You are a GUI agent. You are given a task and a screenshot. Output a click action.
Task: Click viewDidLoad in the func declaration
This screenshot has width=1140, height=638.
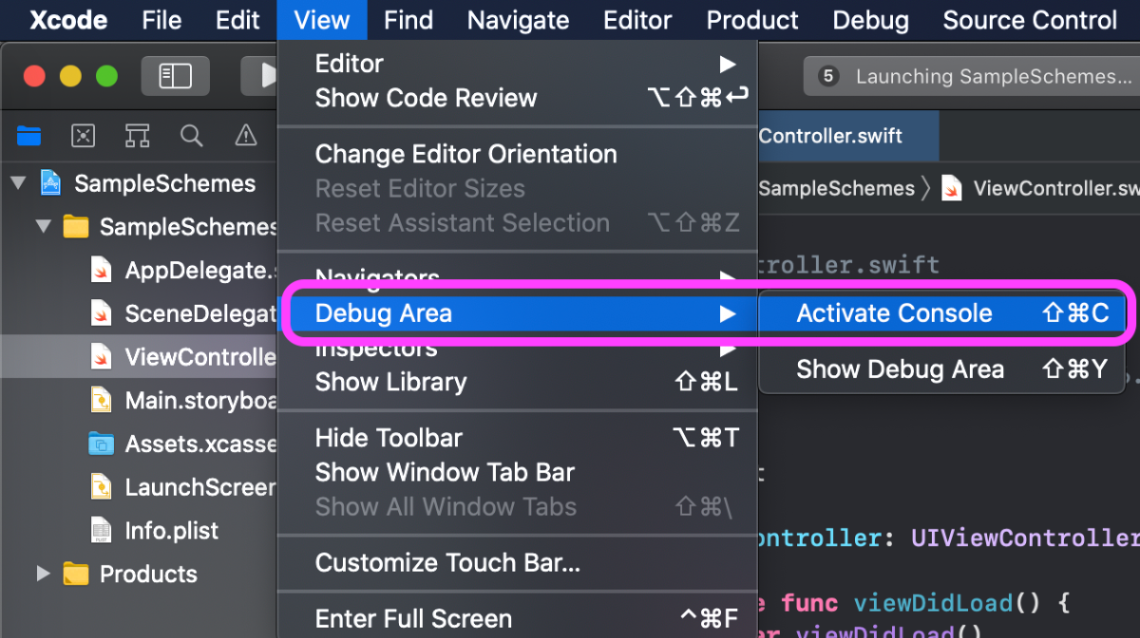[934, 603]
